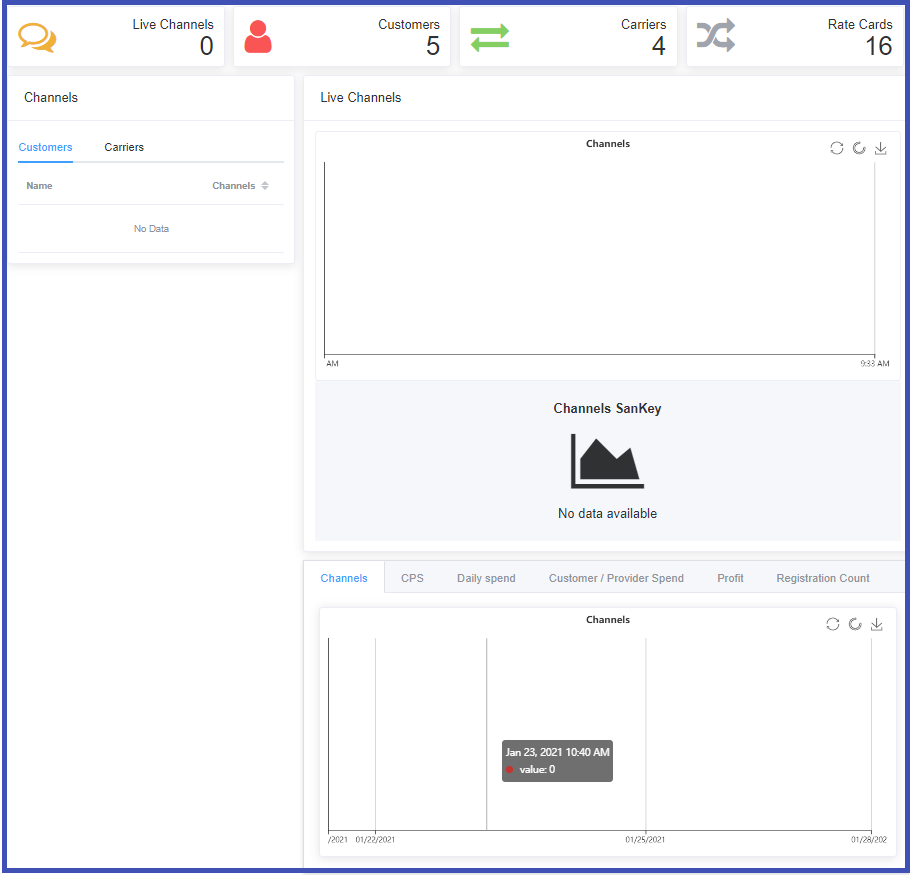Image resolution: width=910 pixels, height=875 pixels.
Task: Click restore icon in Live Channels chart
Action: (x=859, y=149)
